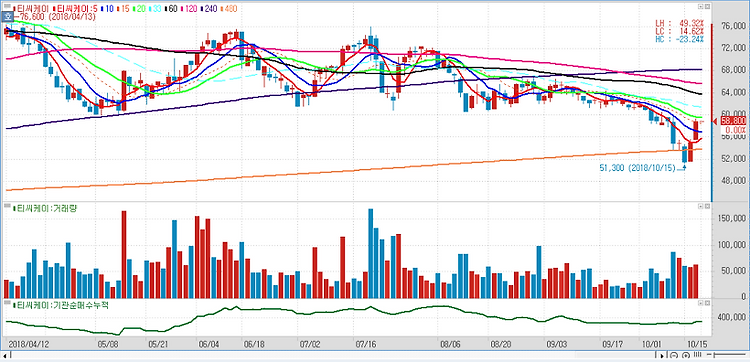Select the pink 120-day average legend
The width and height of the screenshot is (750, 362).
(189, 9)
